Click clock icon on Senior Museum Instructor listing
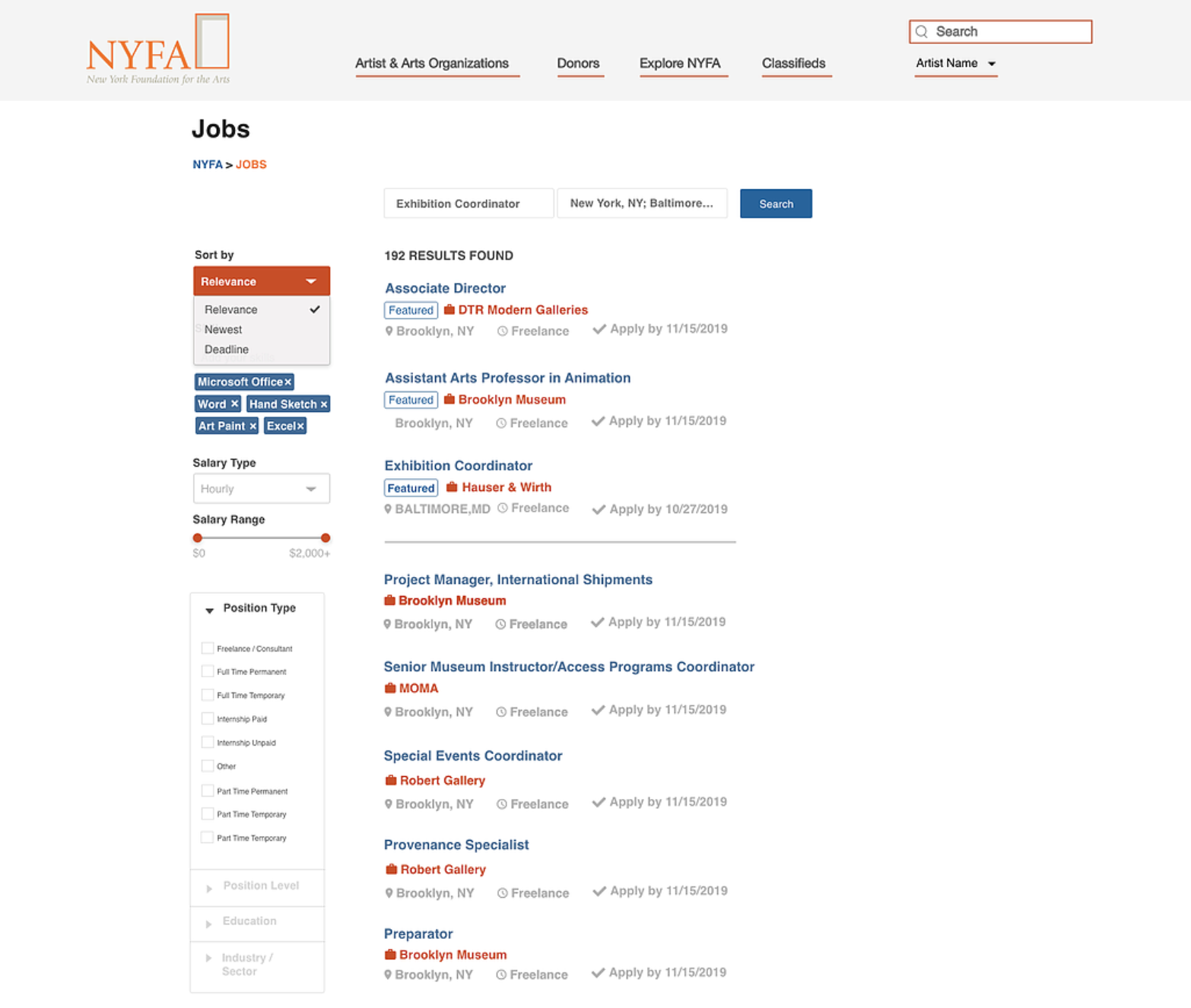This screenshot has width=1191, height=1008. coord(501,712)
